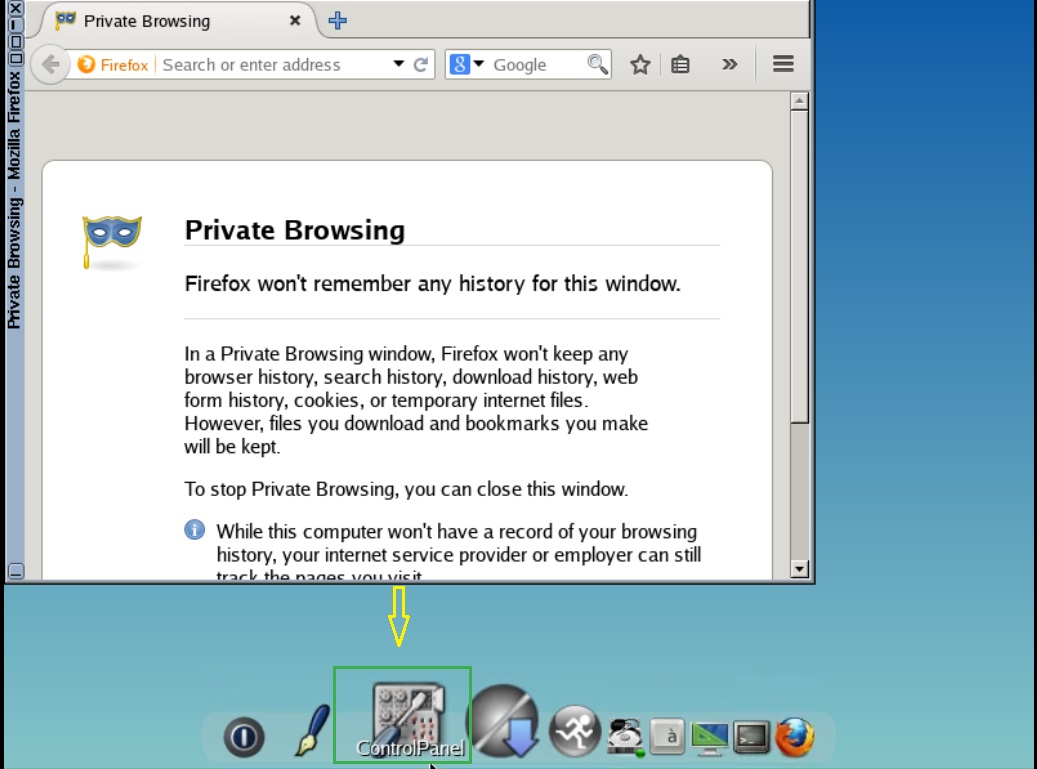
Task: Minimize the Firefox window from title bar
Action: (15, 25)
